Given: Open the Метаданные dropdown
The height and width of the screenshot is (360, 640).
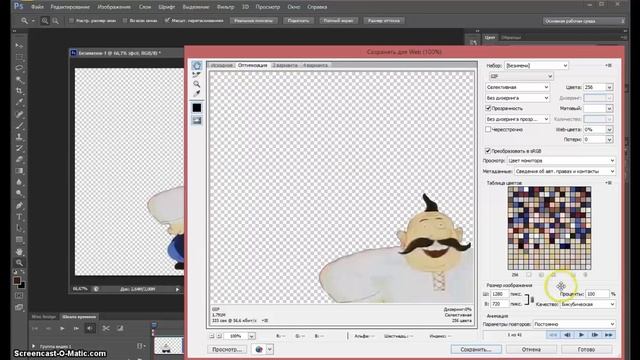Looking at the screenshot, I should pyautogui.click(x=564, y=171).
